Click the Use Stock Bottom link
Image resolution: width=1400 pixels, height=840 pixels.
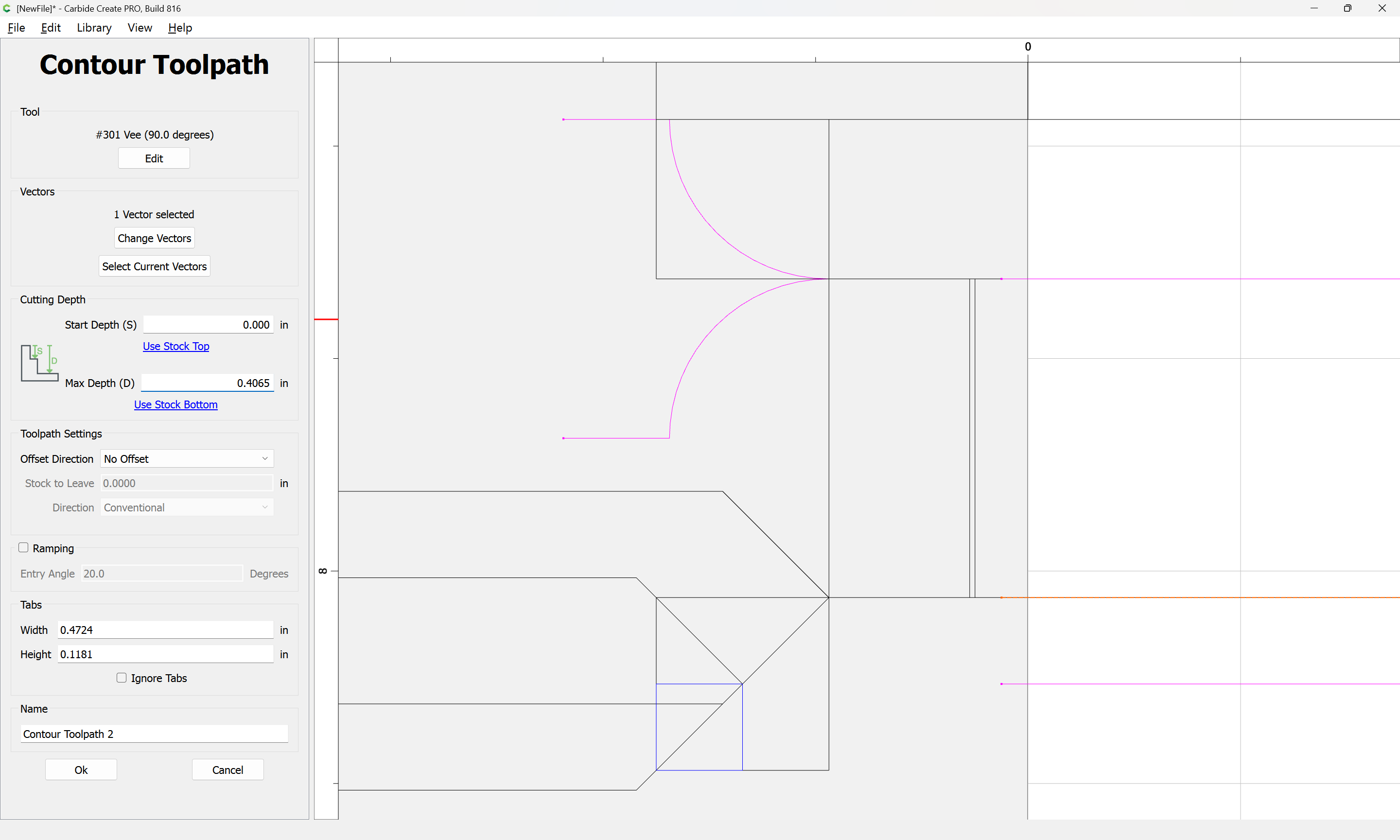click(x=176, y=405)
